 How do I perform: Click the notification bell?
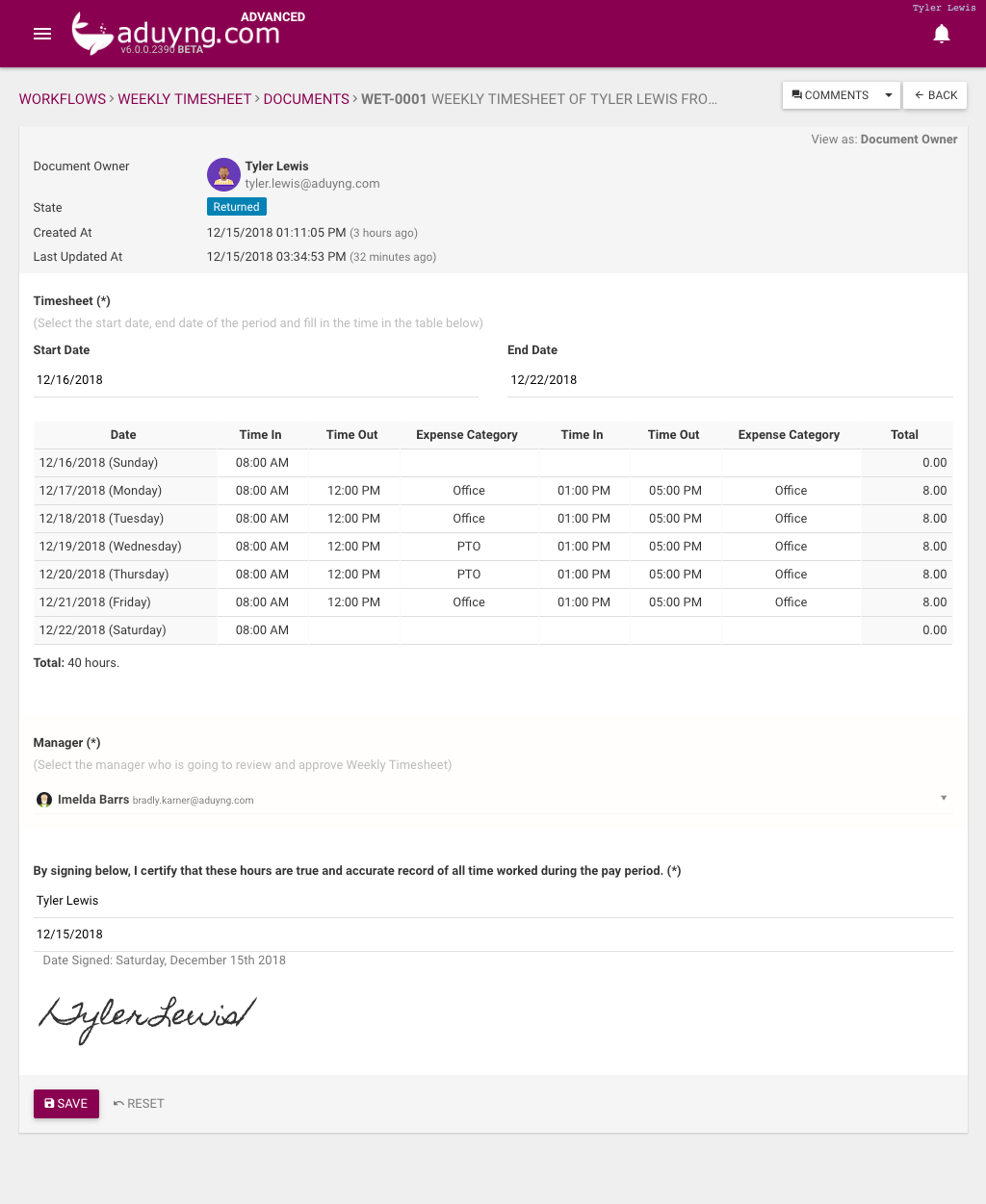[x=941, y=33]
